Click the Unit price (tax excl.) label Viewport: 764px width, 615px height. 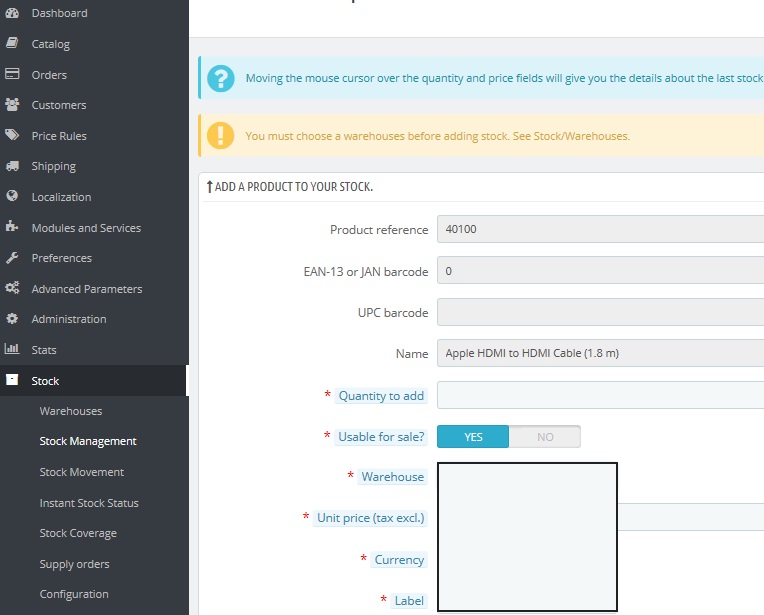pyautogui.click(x=370, y=518)
